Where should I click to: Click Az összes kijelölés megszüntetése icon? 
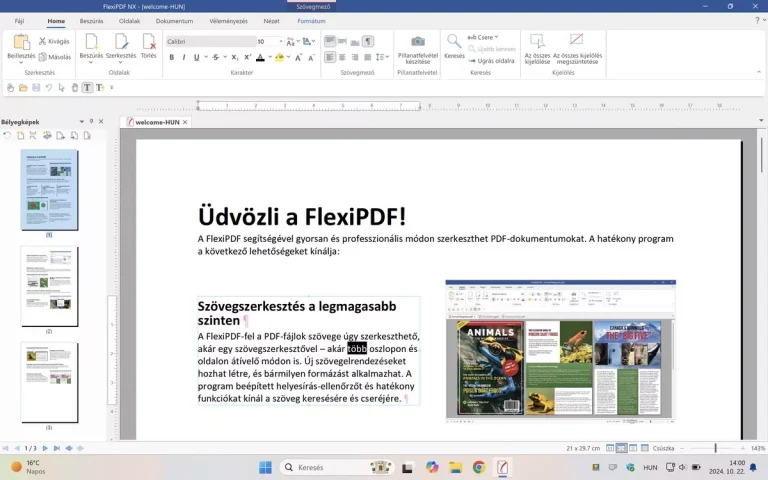click(576, 40)
